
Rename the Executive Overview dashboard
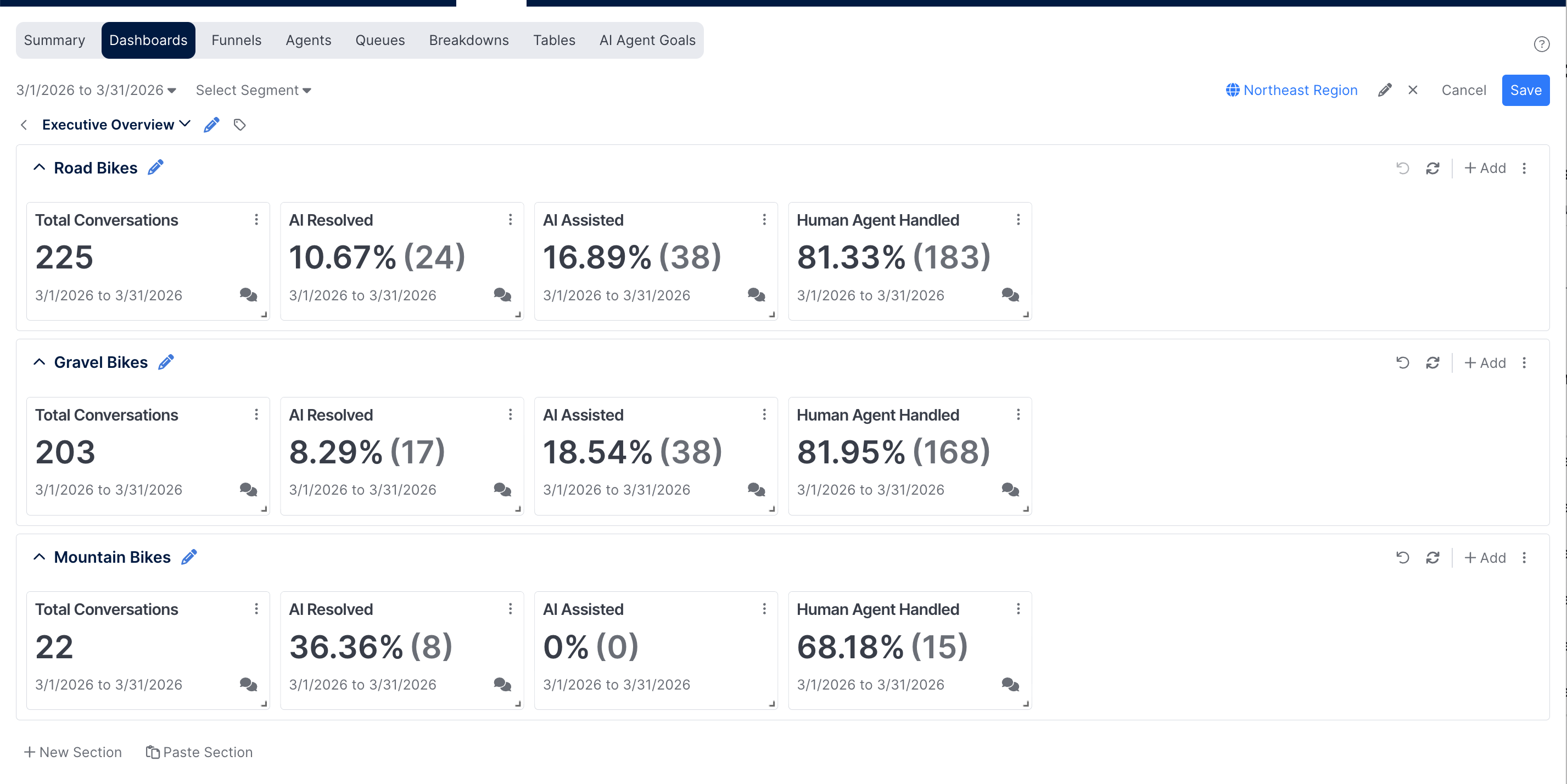212,125
